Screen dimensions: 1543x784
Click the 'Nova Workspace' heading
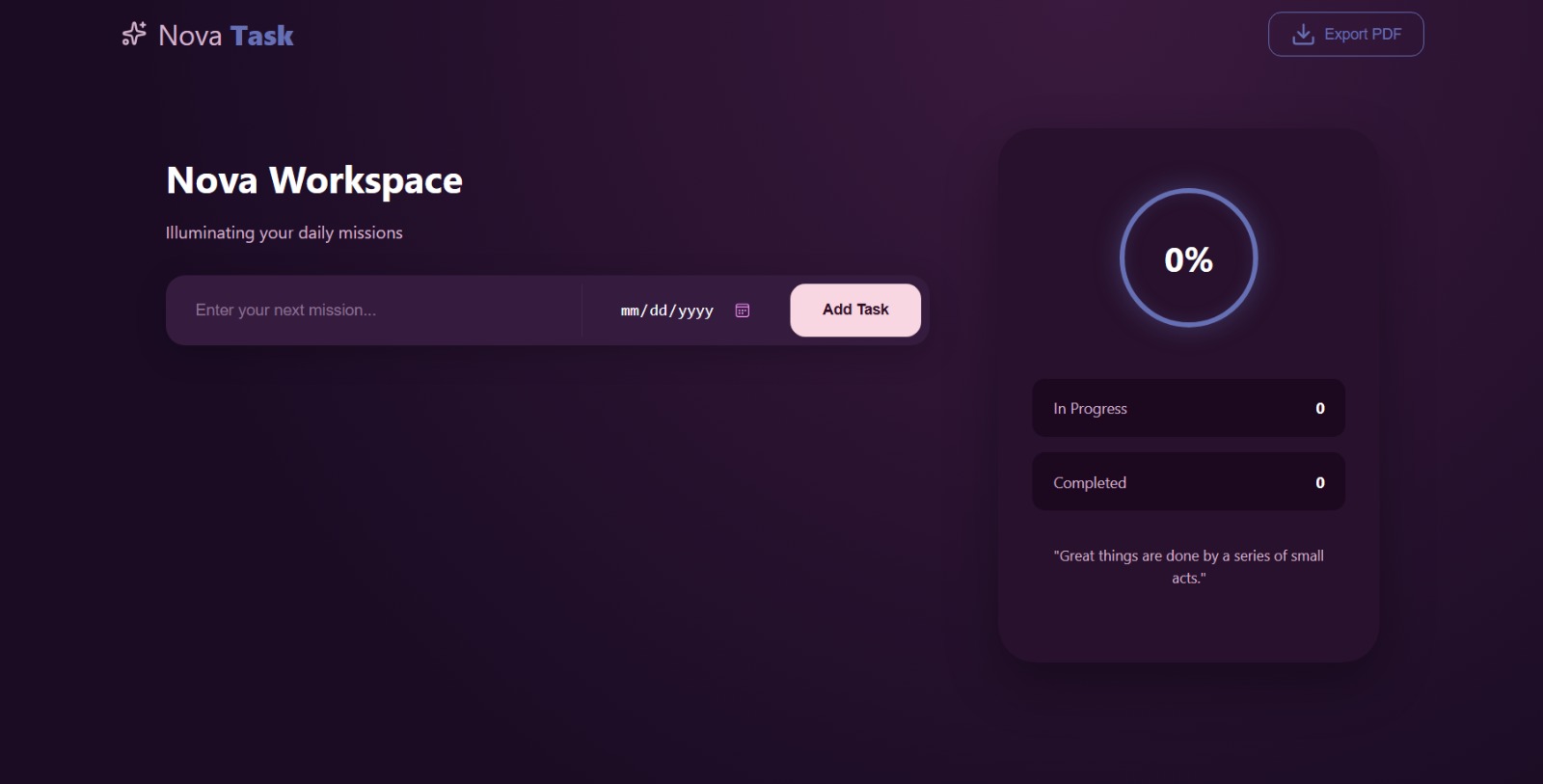click(314, 180)
